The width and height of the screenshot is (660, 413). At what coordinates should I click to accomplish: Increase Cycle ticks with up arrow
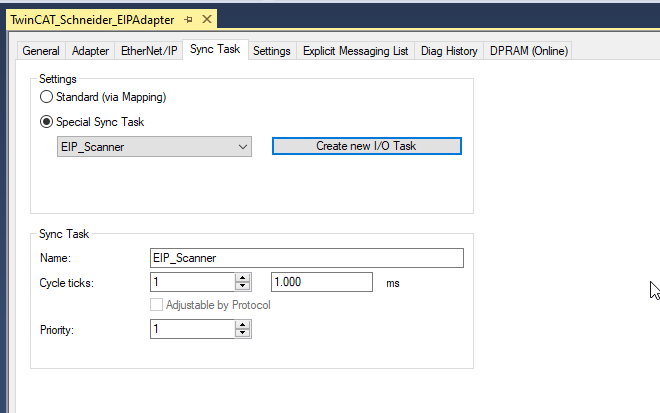(x=243, y=277)
